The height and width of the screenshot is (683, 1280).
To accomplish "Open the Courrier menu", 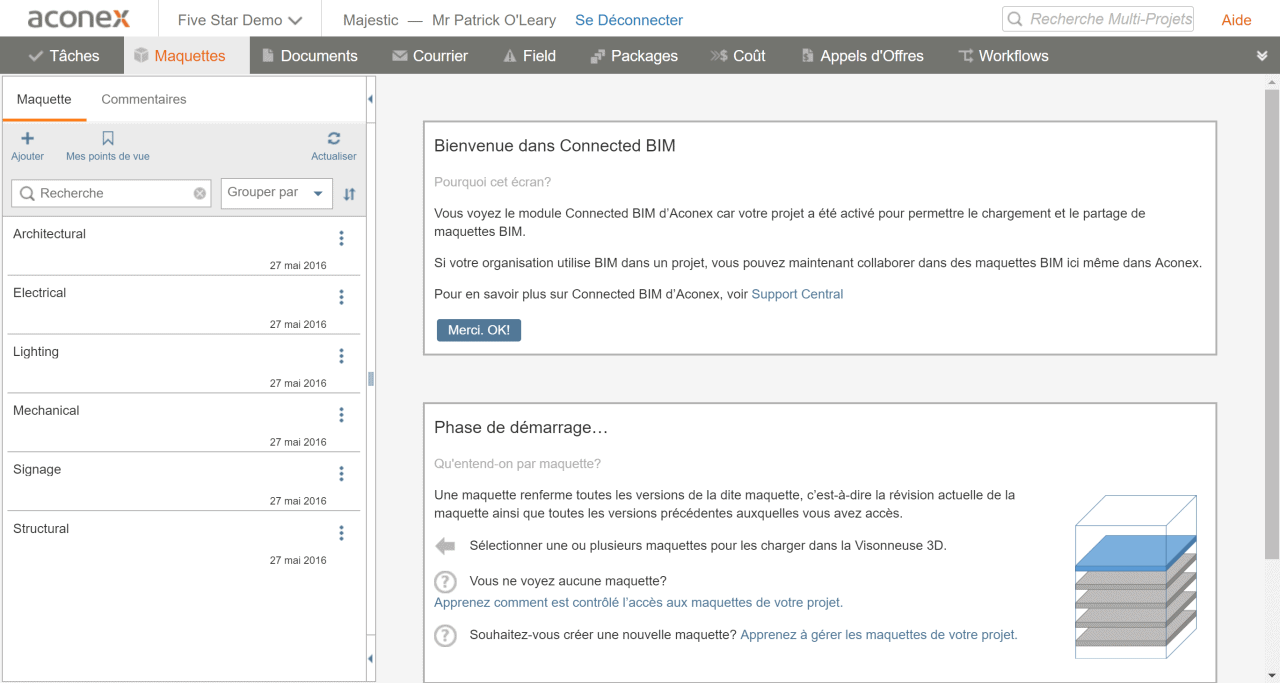I will pyautogui.click(x=430, y=56).
